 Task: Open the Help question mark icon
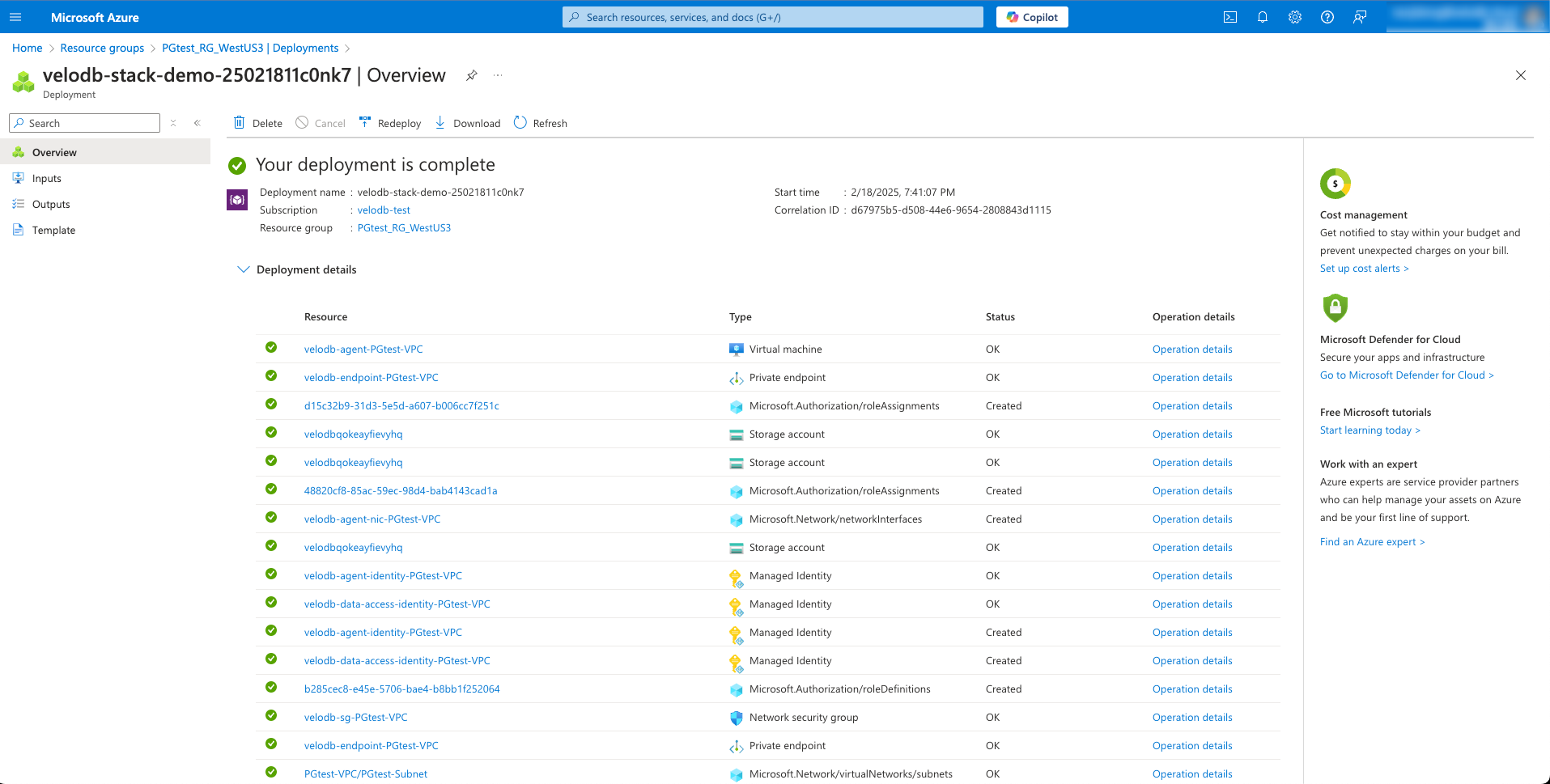point(1327,17)
